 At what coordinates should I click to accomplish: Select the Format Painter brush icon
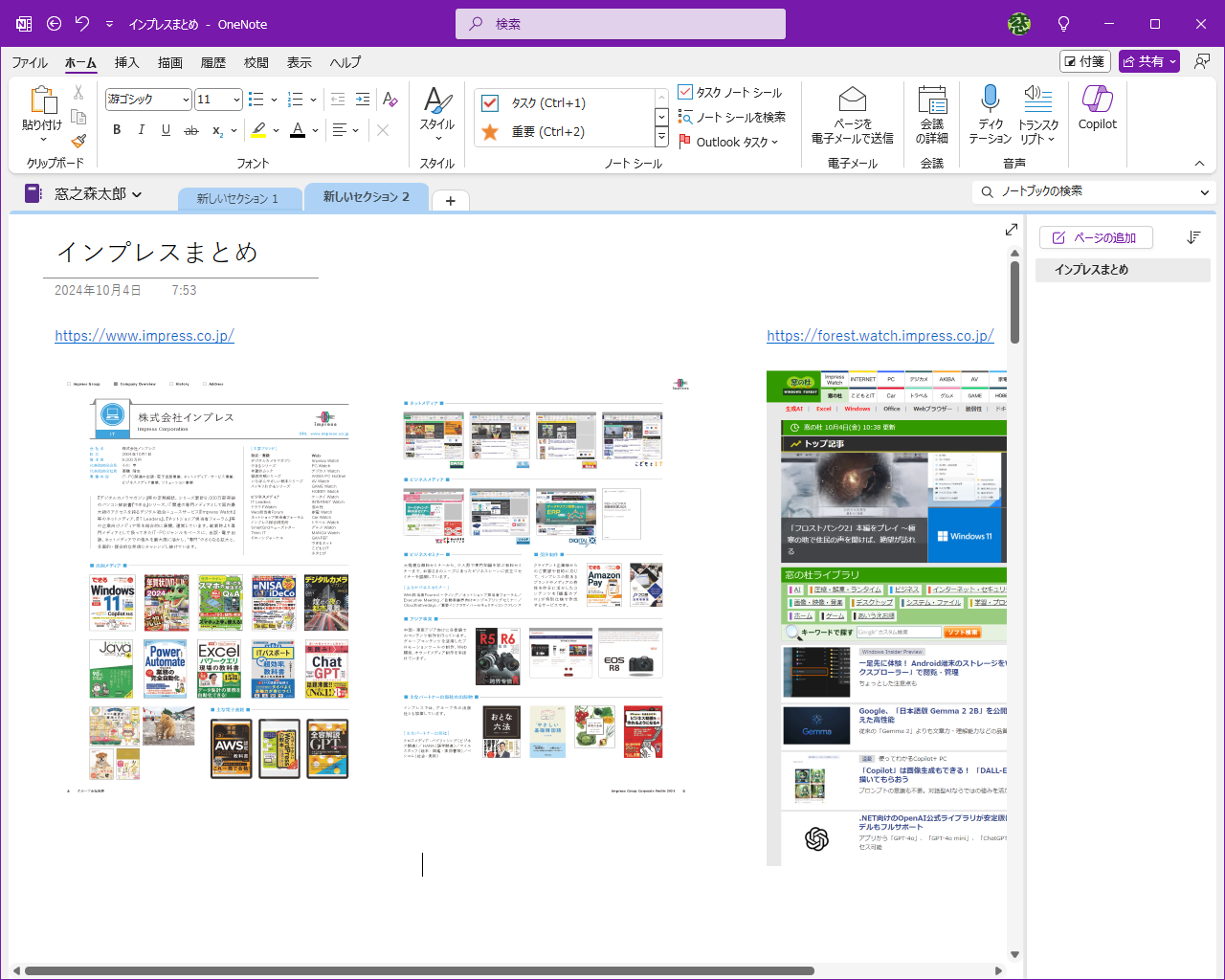[x=78, y=141]
